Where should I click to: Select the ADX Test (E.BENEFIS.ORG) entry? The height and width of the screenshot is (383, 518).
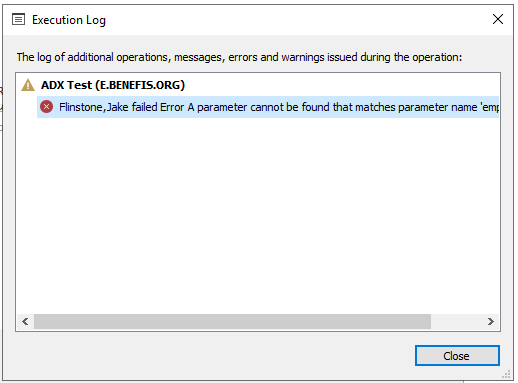(x=113, y=85)
